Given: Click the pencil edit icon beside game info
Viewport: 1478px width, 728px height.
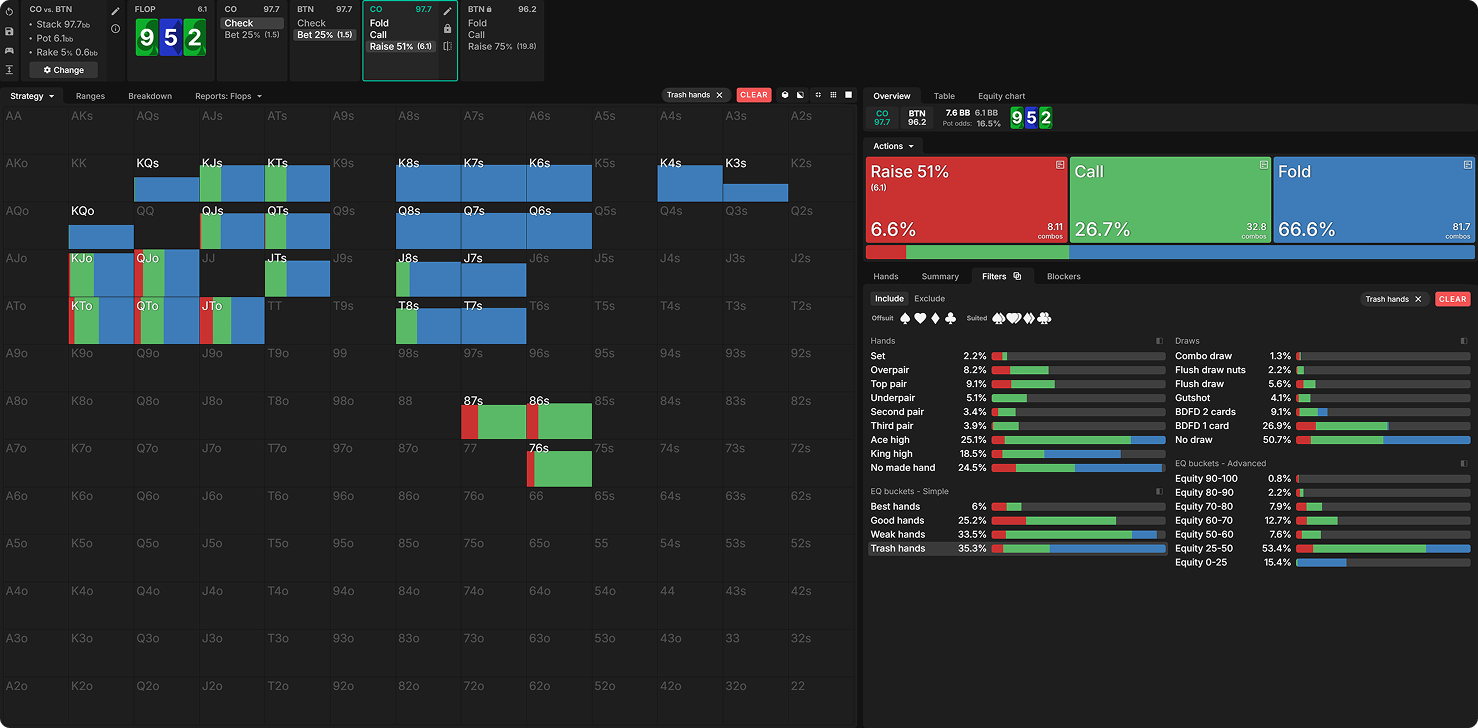Looking at the screenshot, I should 115,11.
